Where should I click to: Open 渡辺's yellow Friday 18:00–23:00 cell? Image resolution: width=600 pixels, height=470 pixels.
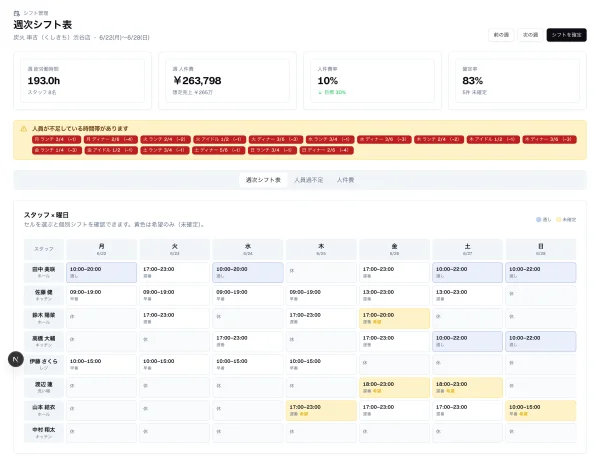(x=394, y=387)
